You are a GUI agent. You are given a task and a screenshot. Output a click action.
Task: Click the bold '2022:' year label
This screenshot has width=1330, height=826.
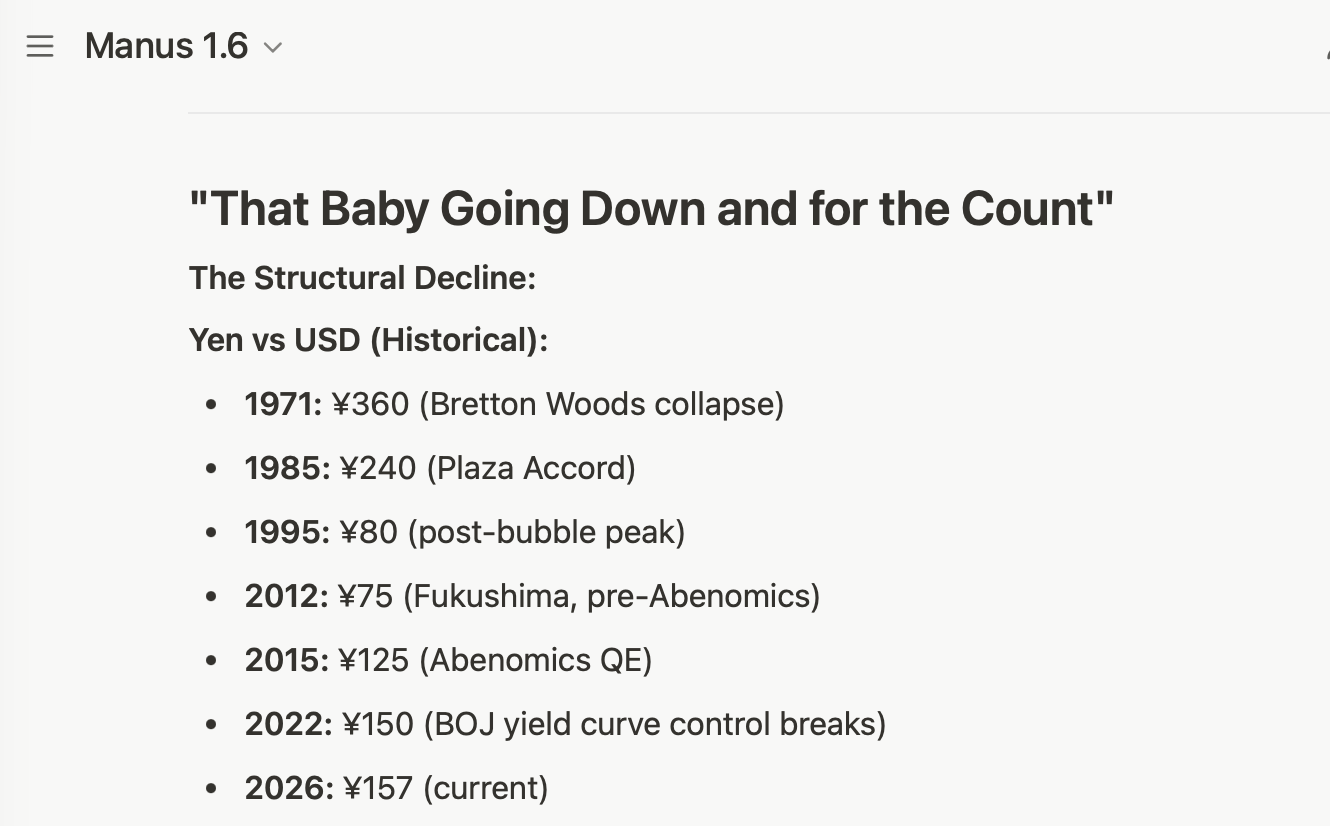288,724
